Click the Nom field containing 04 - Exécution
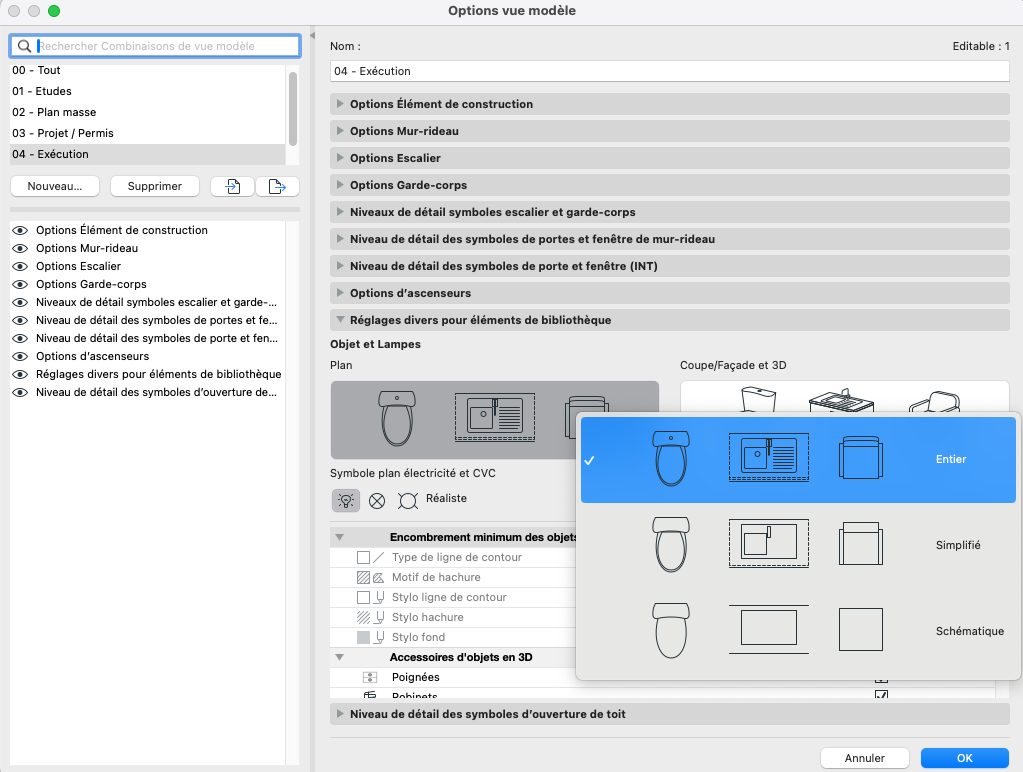The height and width of the screenshot is (772, 1023). [x=670, y=71]
